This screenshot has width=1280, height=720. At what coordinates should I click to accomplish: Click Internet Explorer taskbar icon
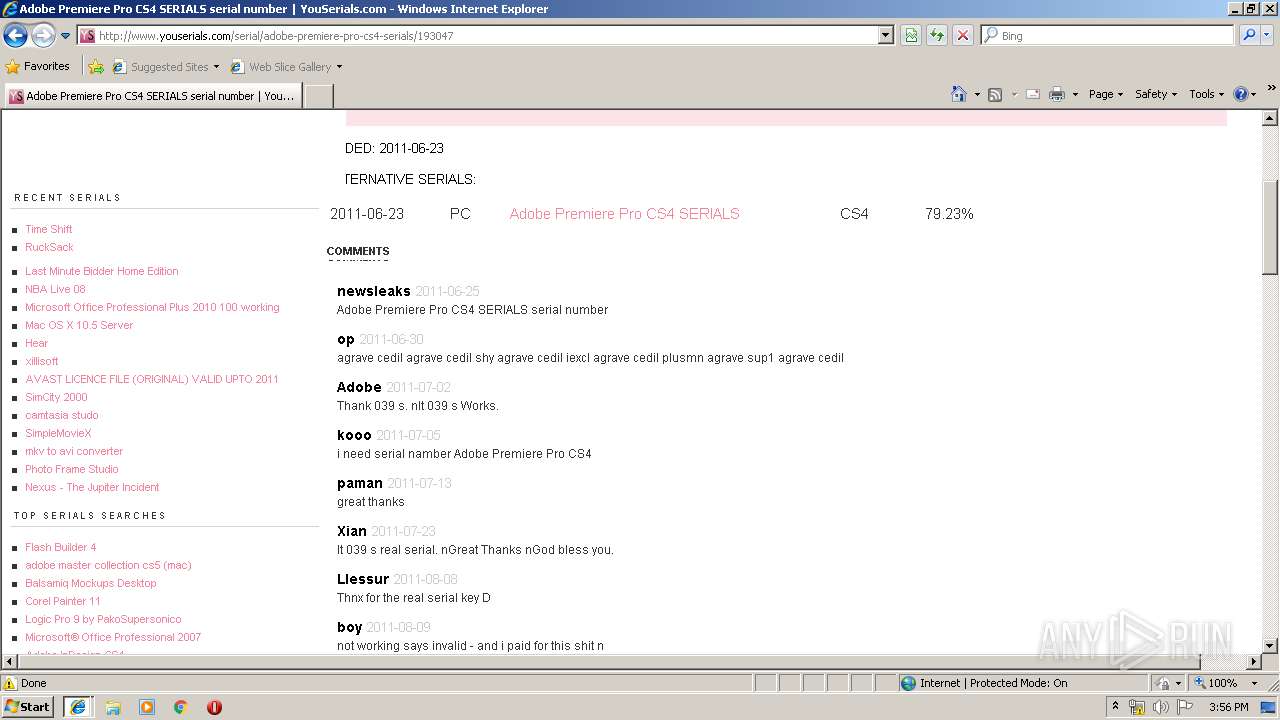point(78,706)
